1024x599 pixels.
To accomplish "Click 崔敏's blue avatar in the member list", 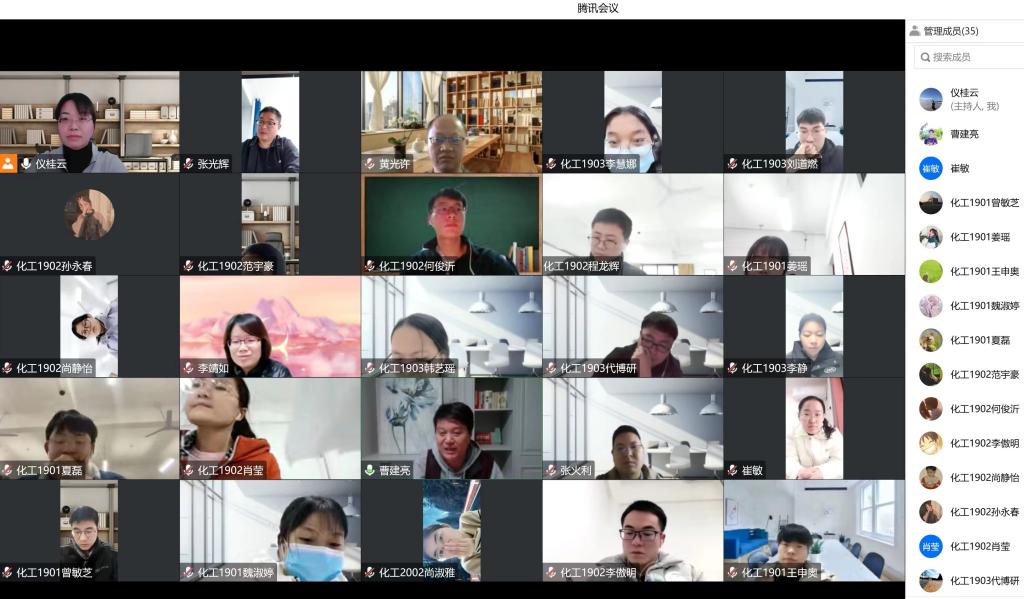I will [x=931, y=168].
